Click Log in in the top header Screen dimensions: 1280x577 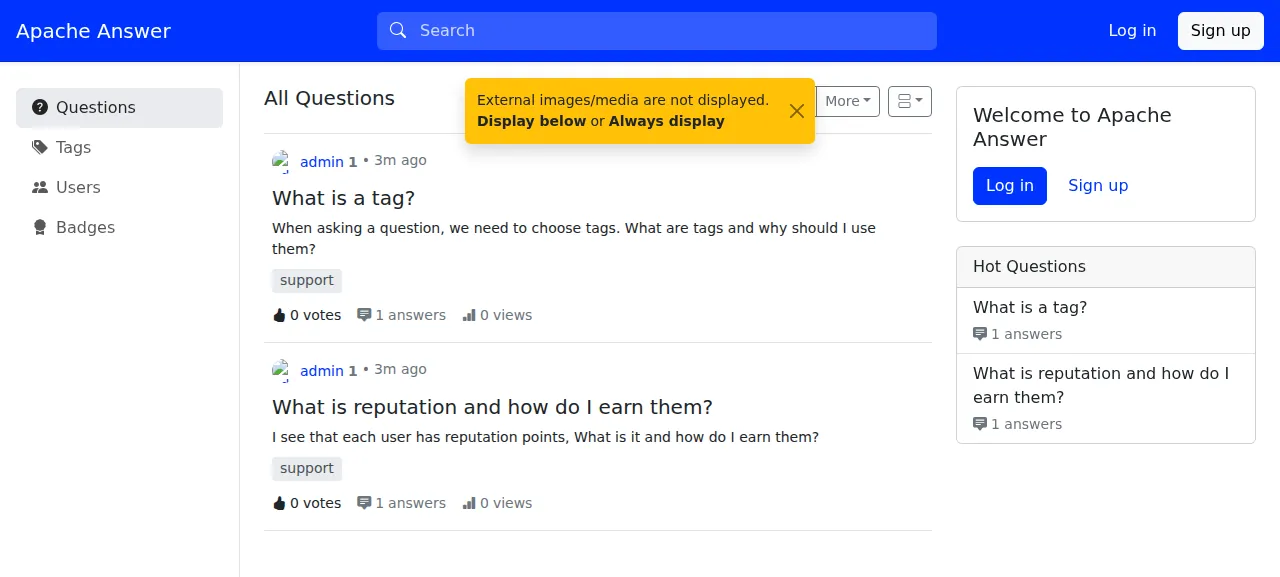pyautogui.click(x=1132, y=31)
